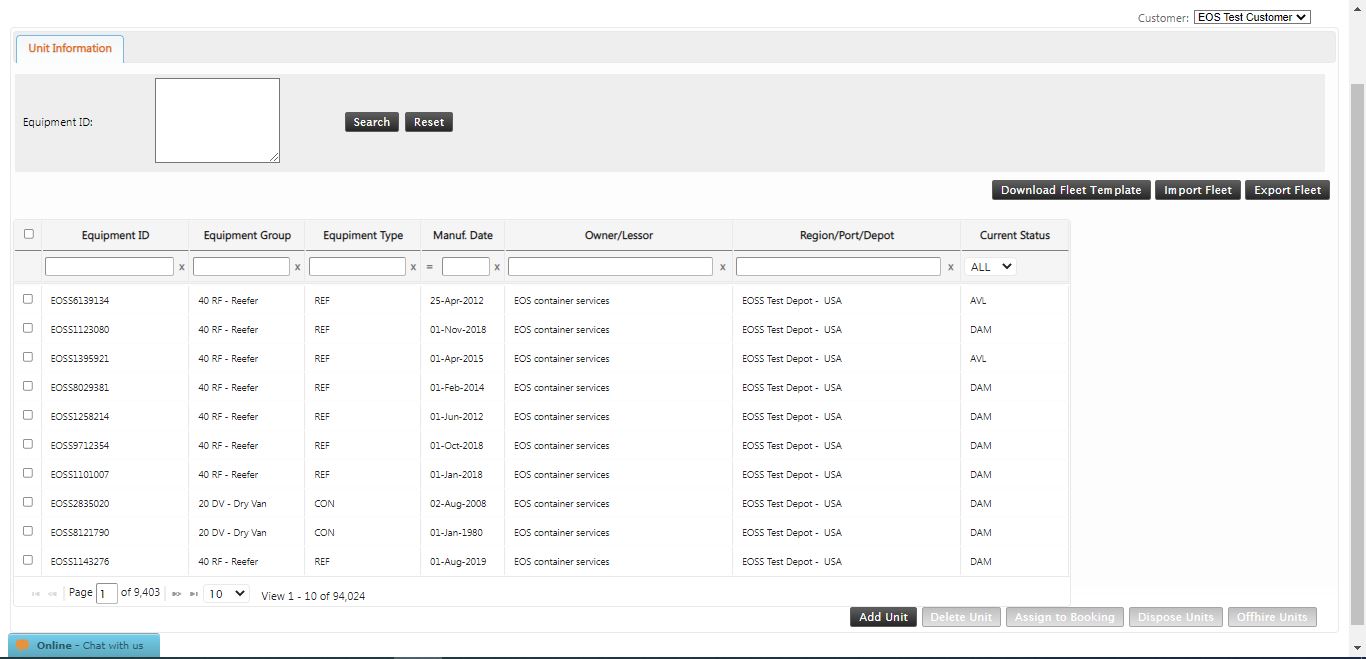
Task: Switch to the Unit Information tab
Action: [x=69, y=48]
